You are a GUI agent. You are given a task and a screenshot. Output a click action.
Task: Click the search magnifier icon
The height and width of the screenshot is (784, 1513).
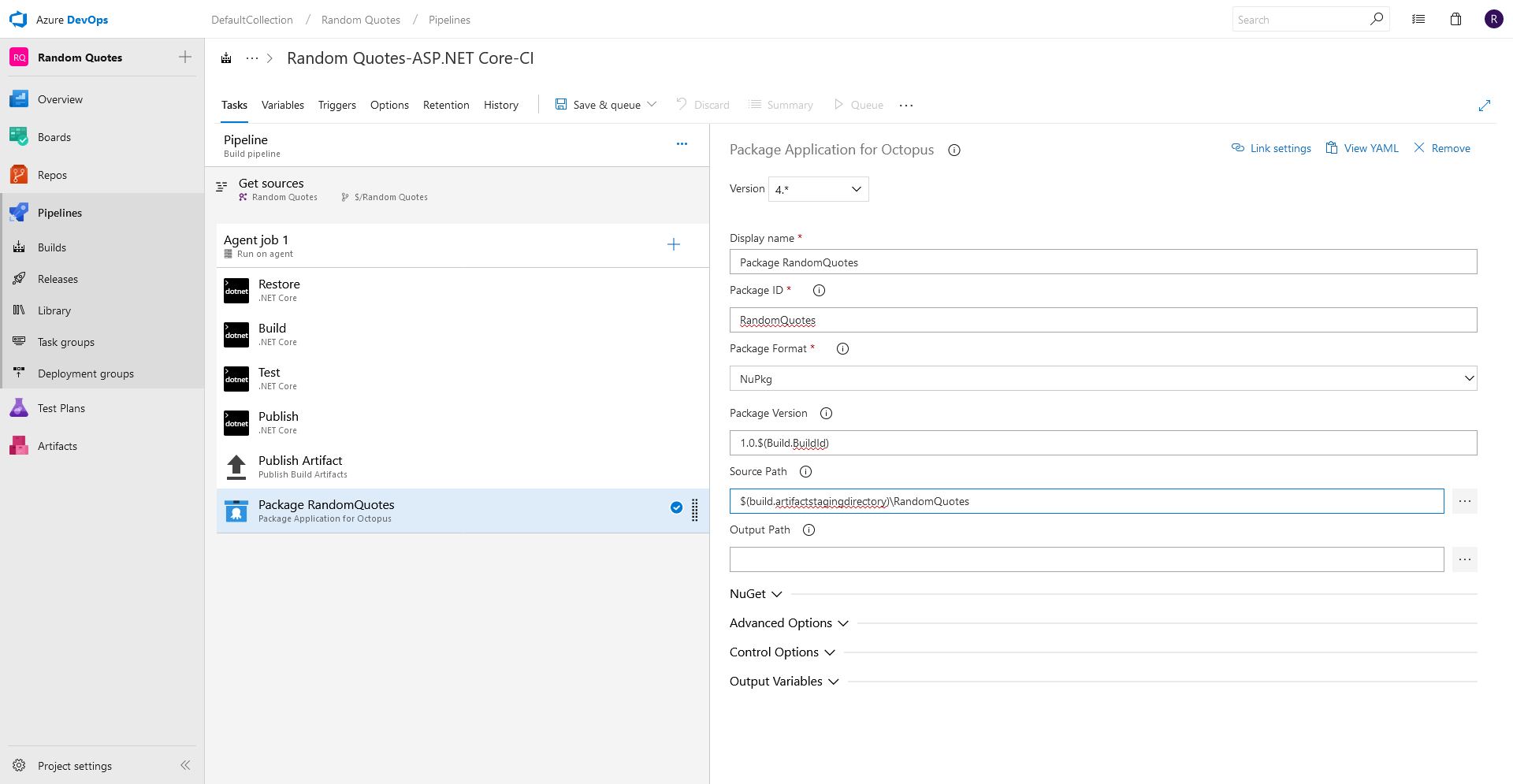point(1377,19)
